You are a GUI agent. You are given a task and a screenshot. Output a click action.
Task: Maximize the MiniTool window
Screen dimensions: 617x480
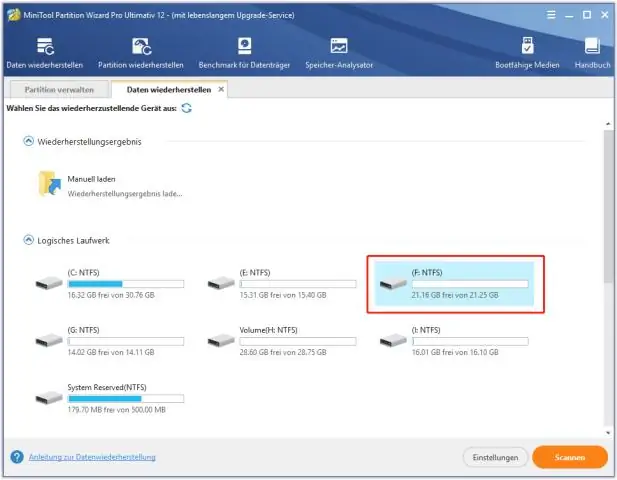point(587,15)
